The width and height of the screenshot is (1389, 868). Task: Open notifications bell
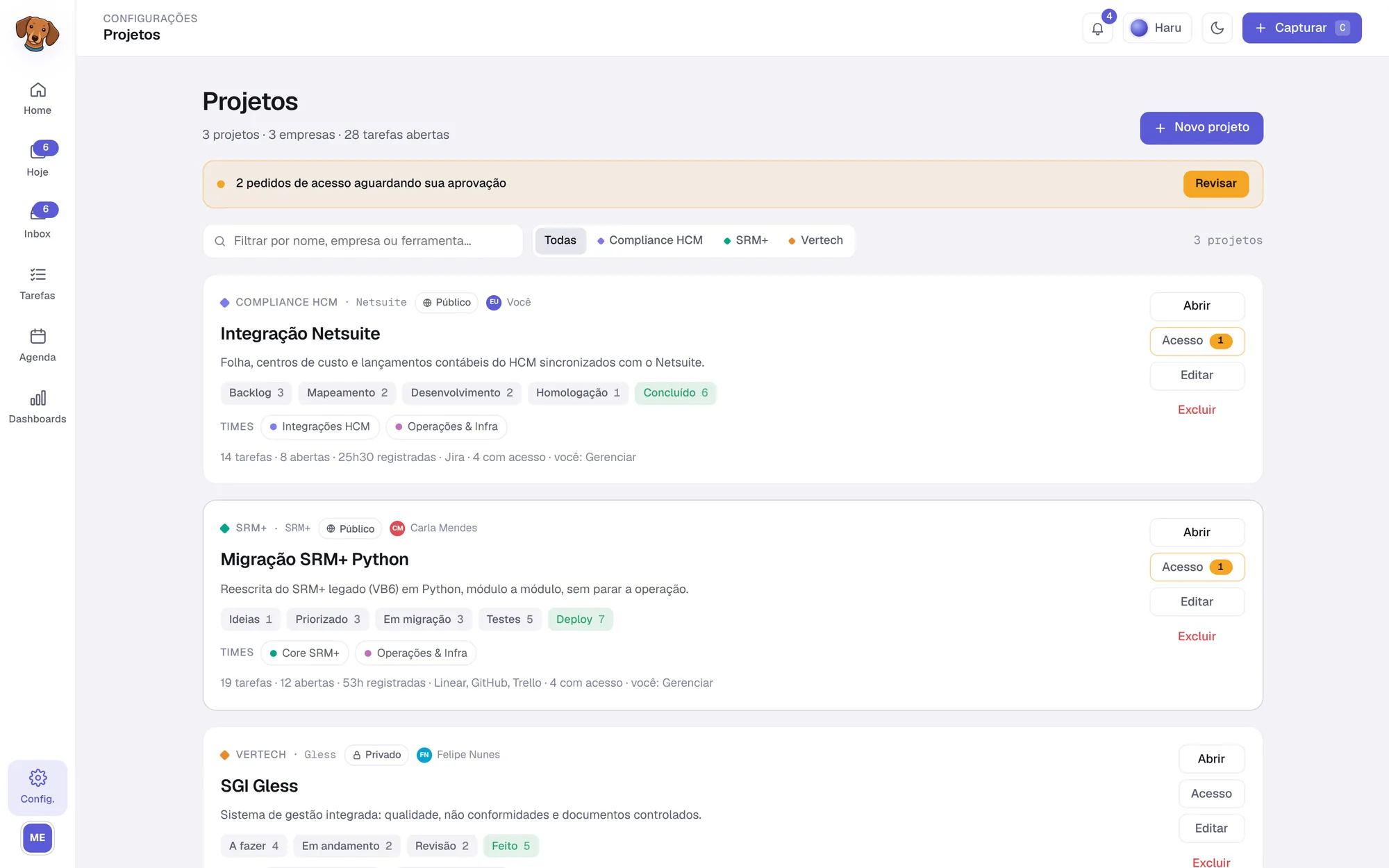(1097, 28)
